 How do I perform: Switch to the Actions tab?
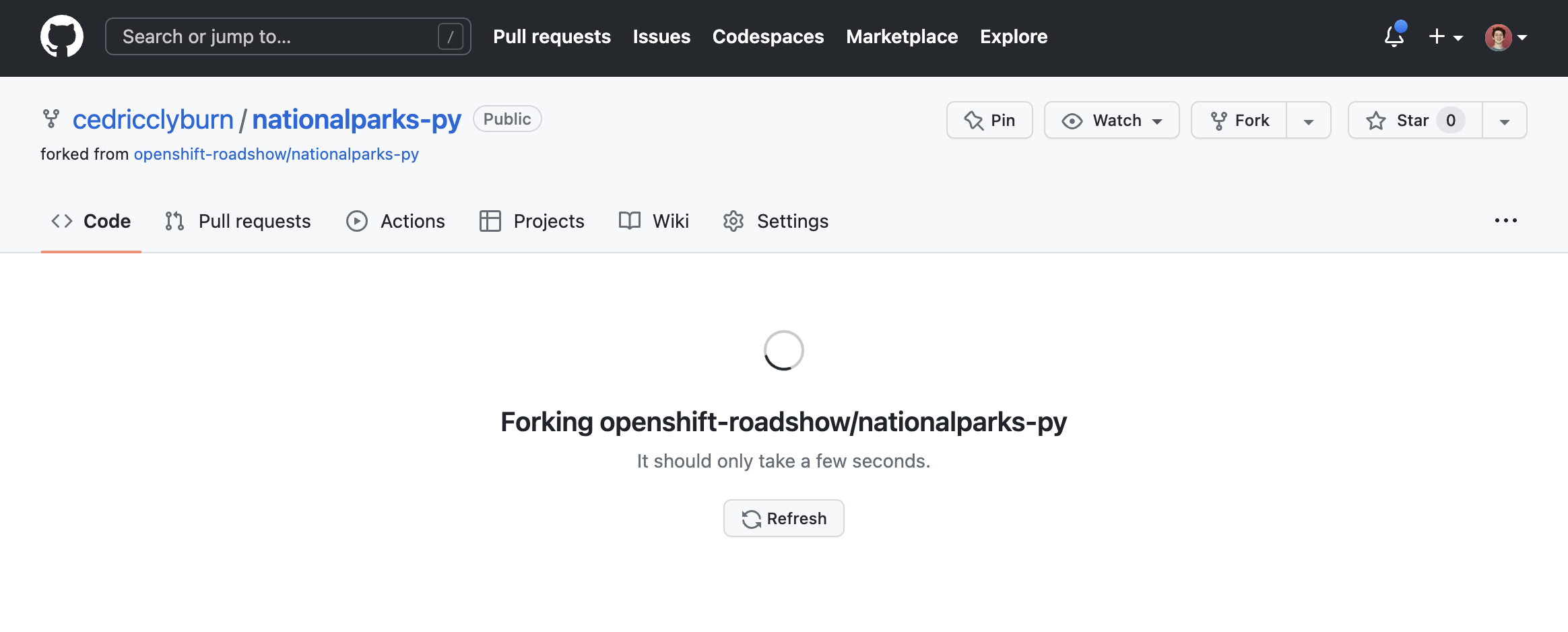pos(395,221)
